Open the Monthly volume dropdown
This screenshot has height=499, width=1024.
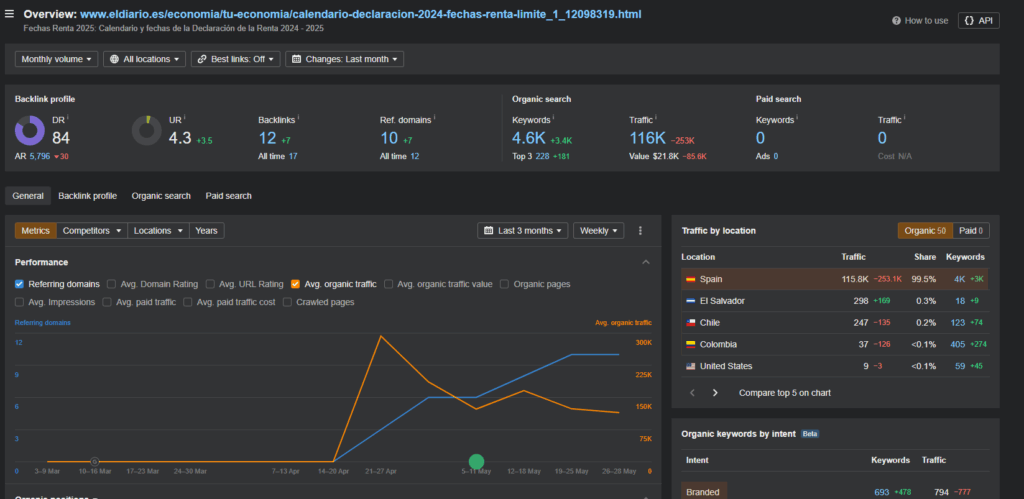[56, 59]
